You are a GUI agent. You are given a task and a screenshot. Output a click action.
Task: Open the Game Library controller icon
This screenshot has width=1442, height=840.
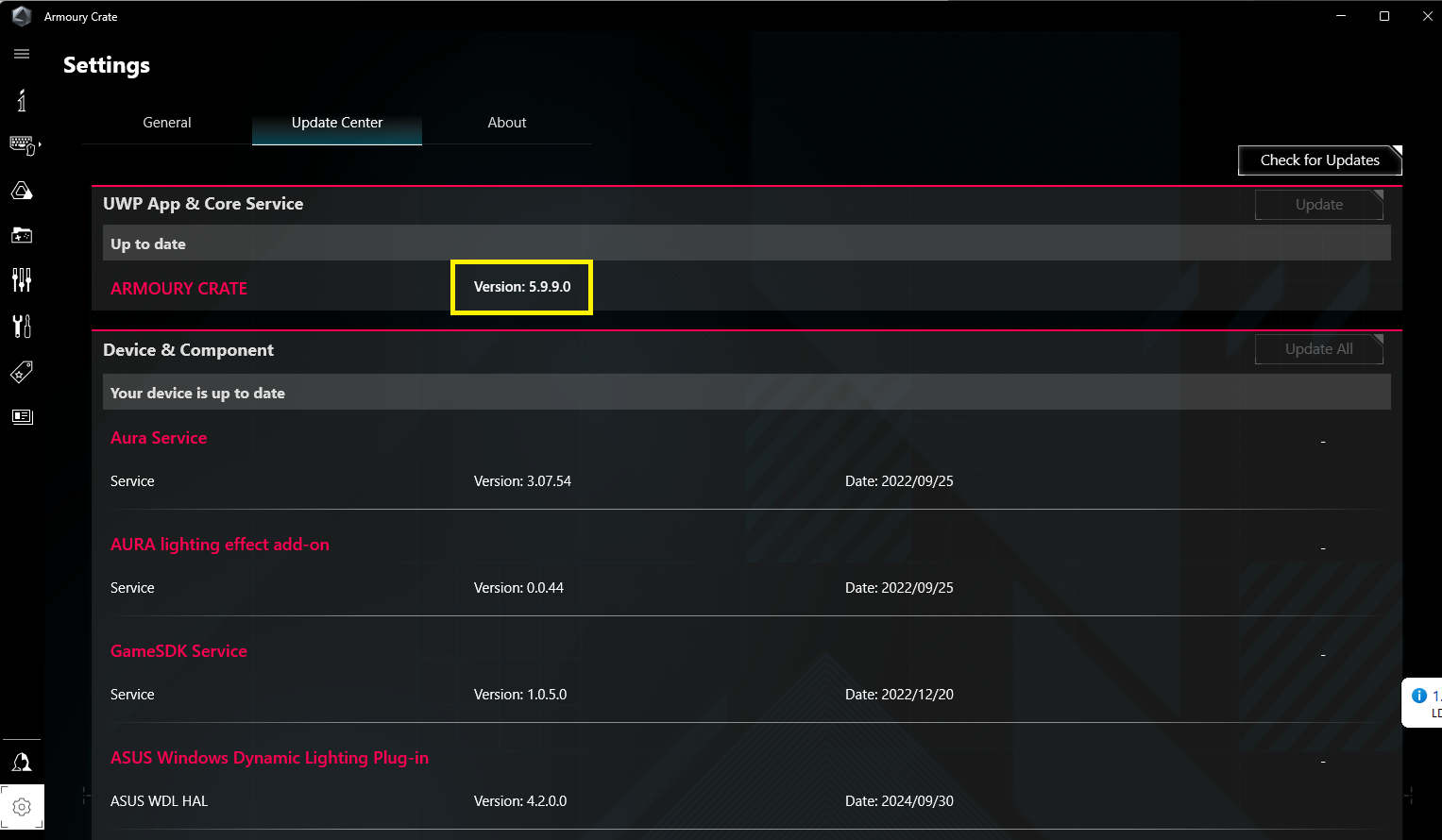pyautogui.click(x=22, y=235)
